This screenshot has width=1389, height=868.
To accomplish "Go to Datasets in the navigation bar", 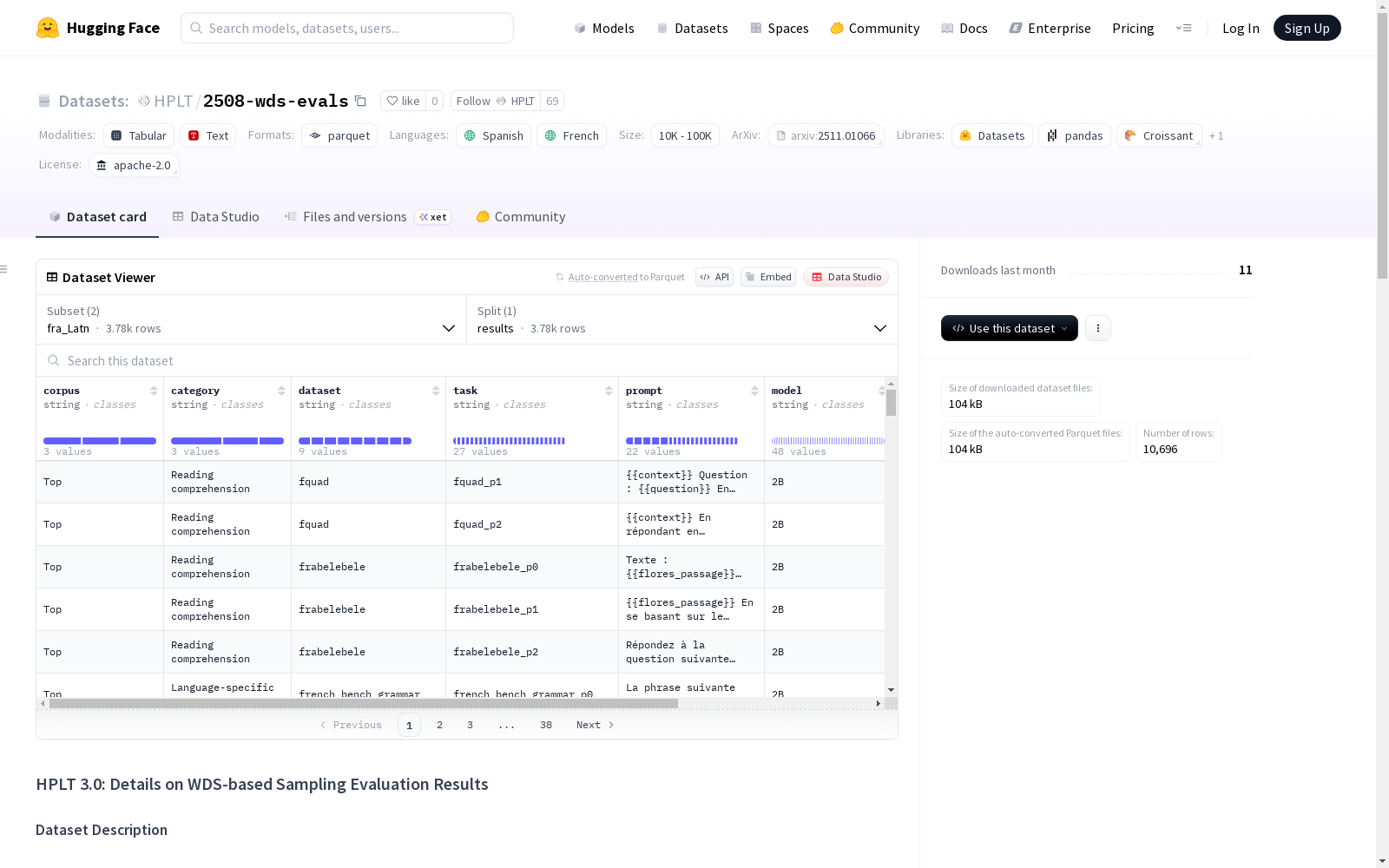I will [692, 28].
